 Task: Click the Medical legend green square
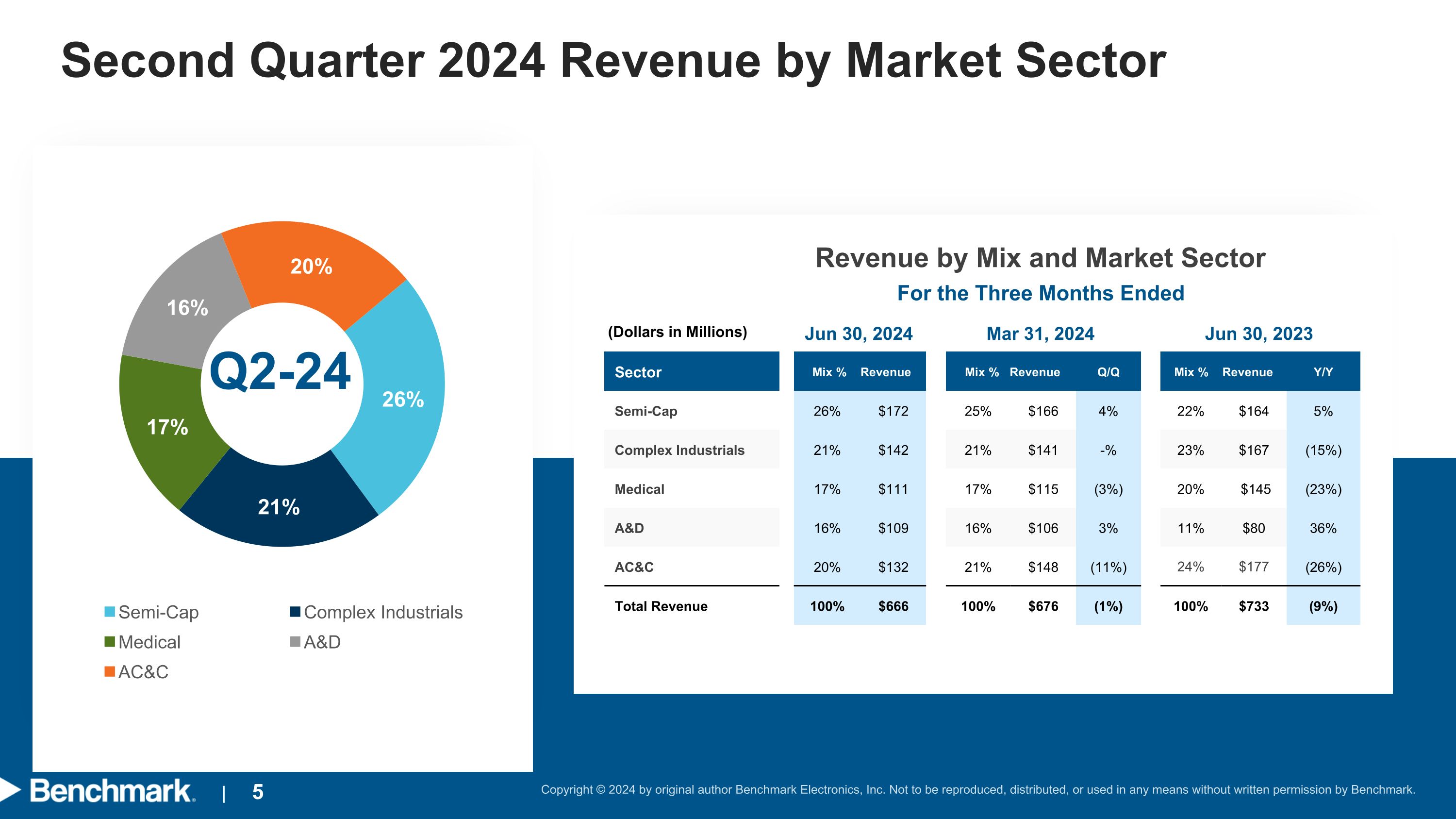coord(110,642)
